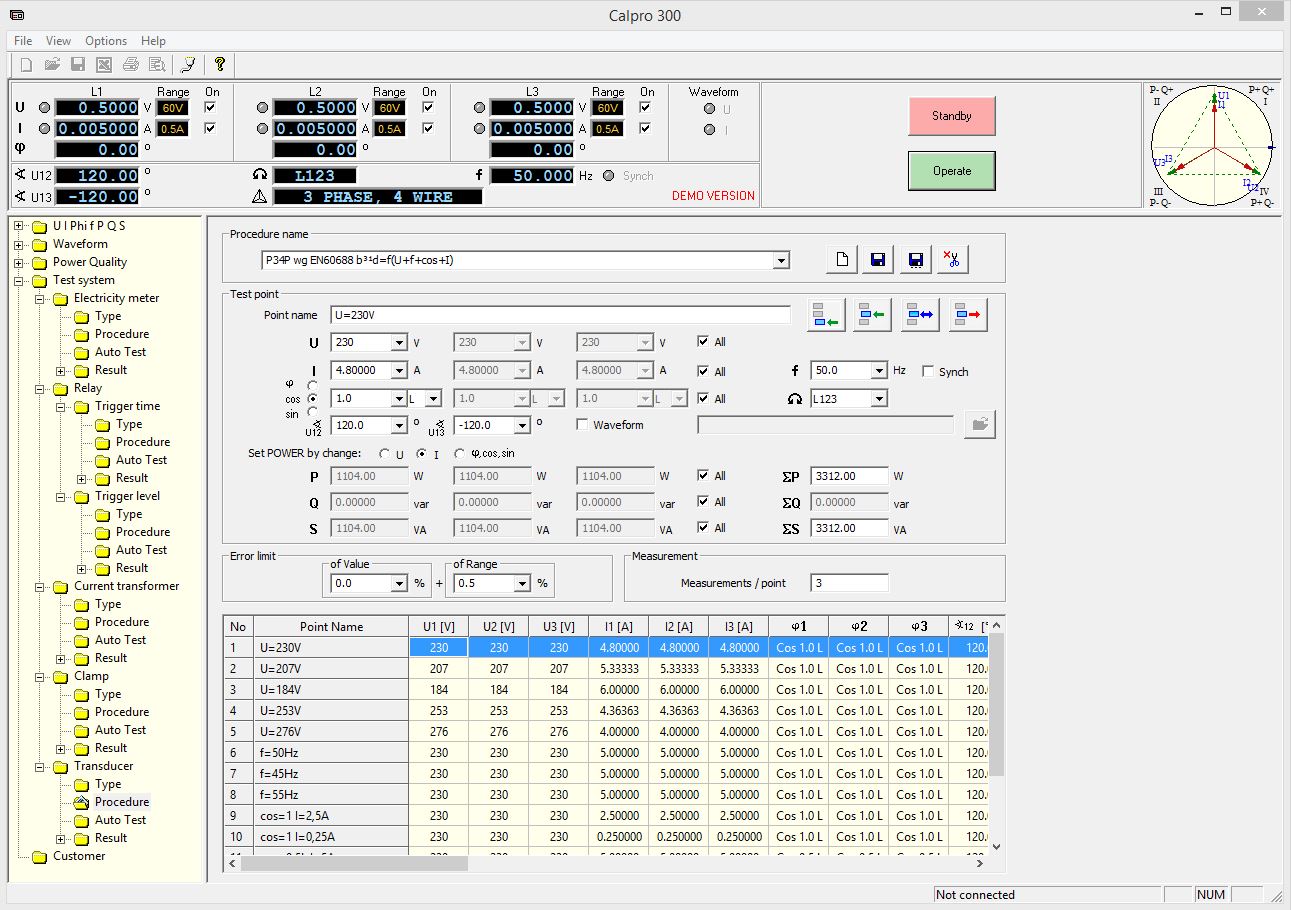Remove test point with red arrow icon
Viewport: 1291px width, 910px height.
click(x=968, y=315)
